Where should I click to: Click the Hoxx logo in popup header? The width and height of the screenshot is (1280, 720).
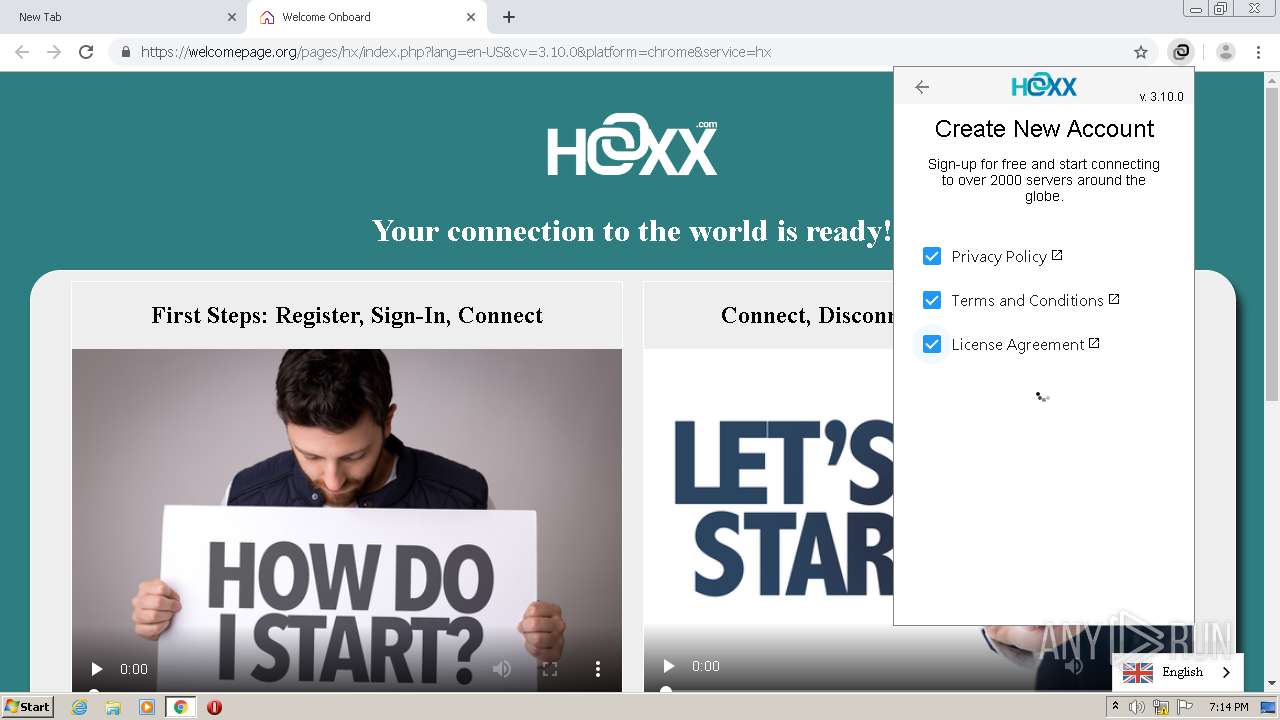[1044, 85]
